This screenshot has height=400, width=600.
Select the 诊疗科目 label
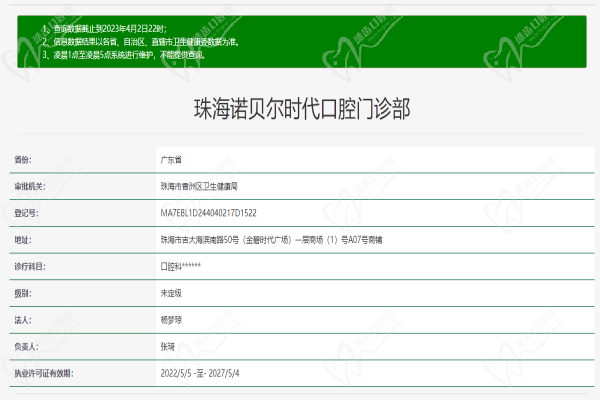click(x=30, y=266)
